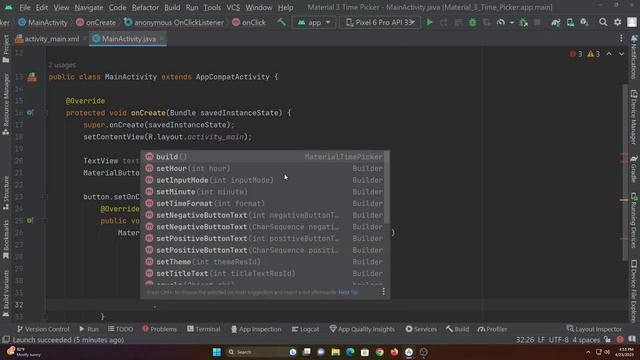Screen dimensions: 640x360
Task: Open the Profiler tool window
Action: (x=492, y=329)
